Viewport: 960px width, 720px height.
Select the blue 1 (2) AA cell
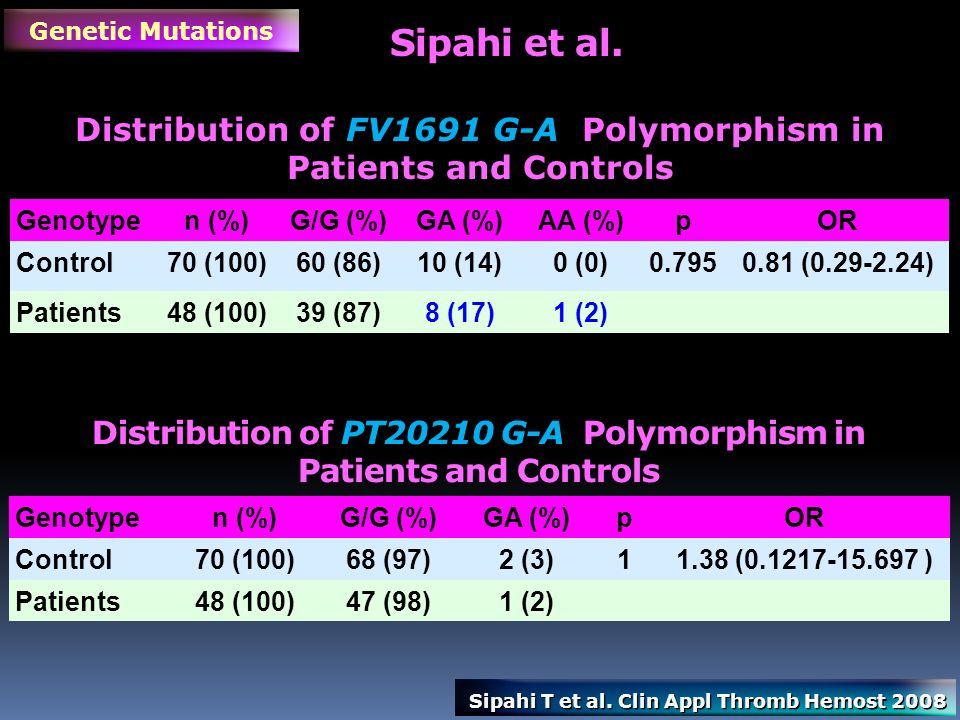click(580, 313)
